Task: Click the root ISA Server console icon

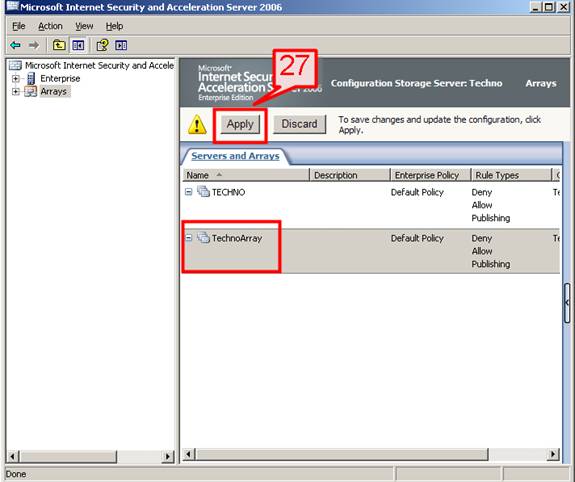Action: (15, 65)
